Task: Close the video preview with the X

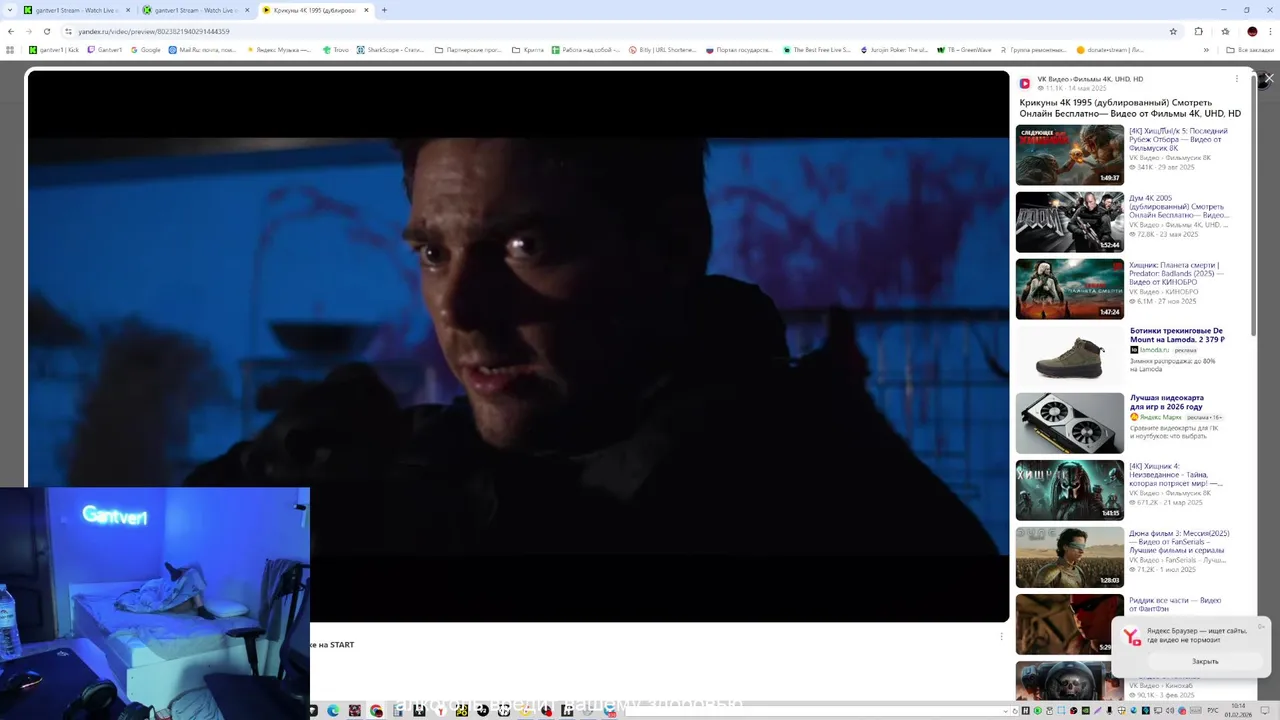Action: pos(1269,78)
